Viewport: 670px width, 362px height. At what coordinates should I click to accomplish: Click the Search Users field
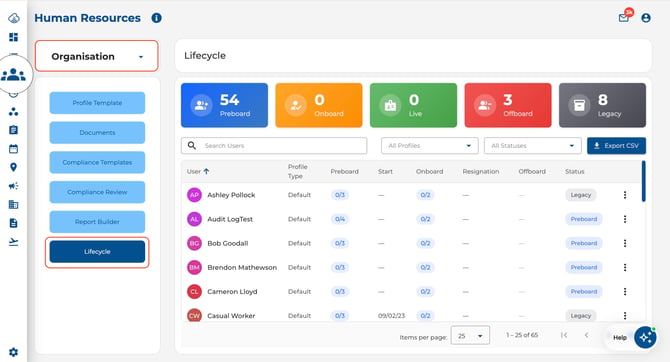tap(274, 146)
